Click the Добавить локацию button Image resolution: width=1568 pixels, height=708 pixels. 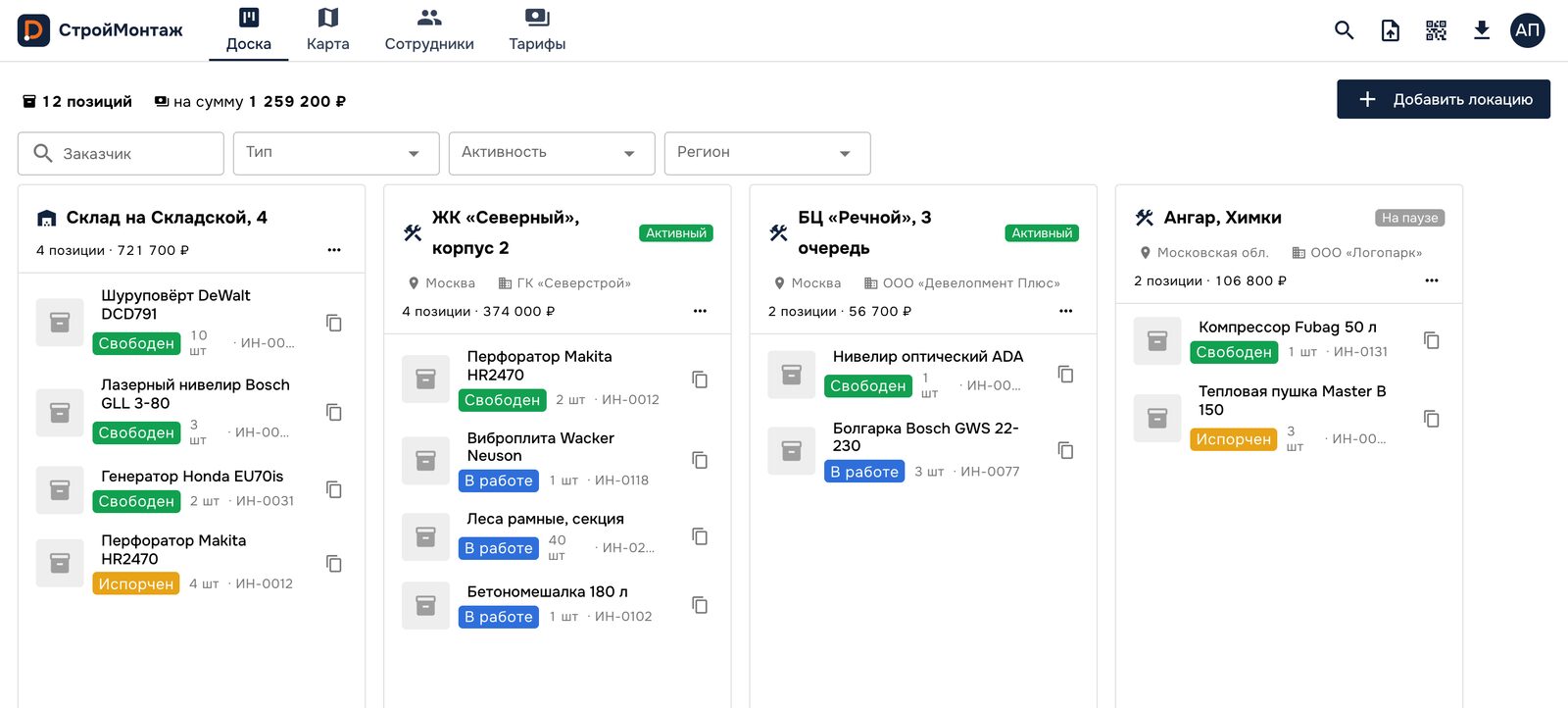tap(1444, 99)
